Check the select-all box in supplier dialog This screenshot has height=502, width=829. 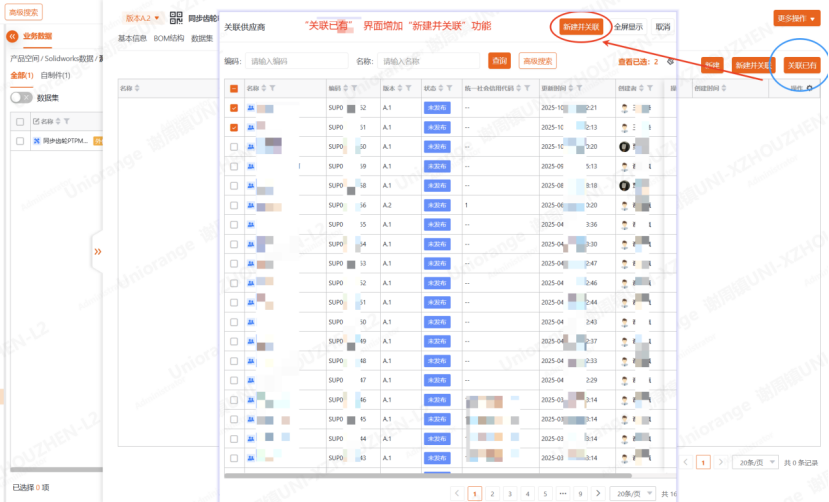[234, 88]
